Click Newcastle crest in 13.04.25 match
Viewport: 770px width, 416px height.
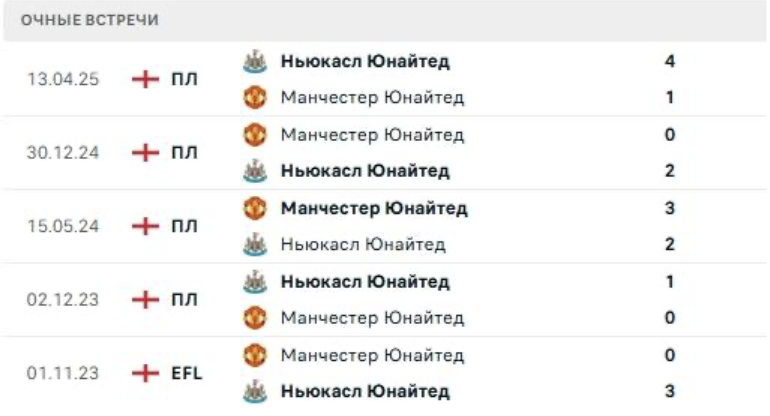coord(255,61)
